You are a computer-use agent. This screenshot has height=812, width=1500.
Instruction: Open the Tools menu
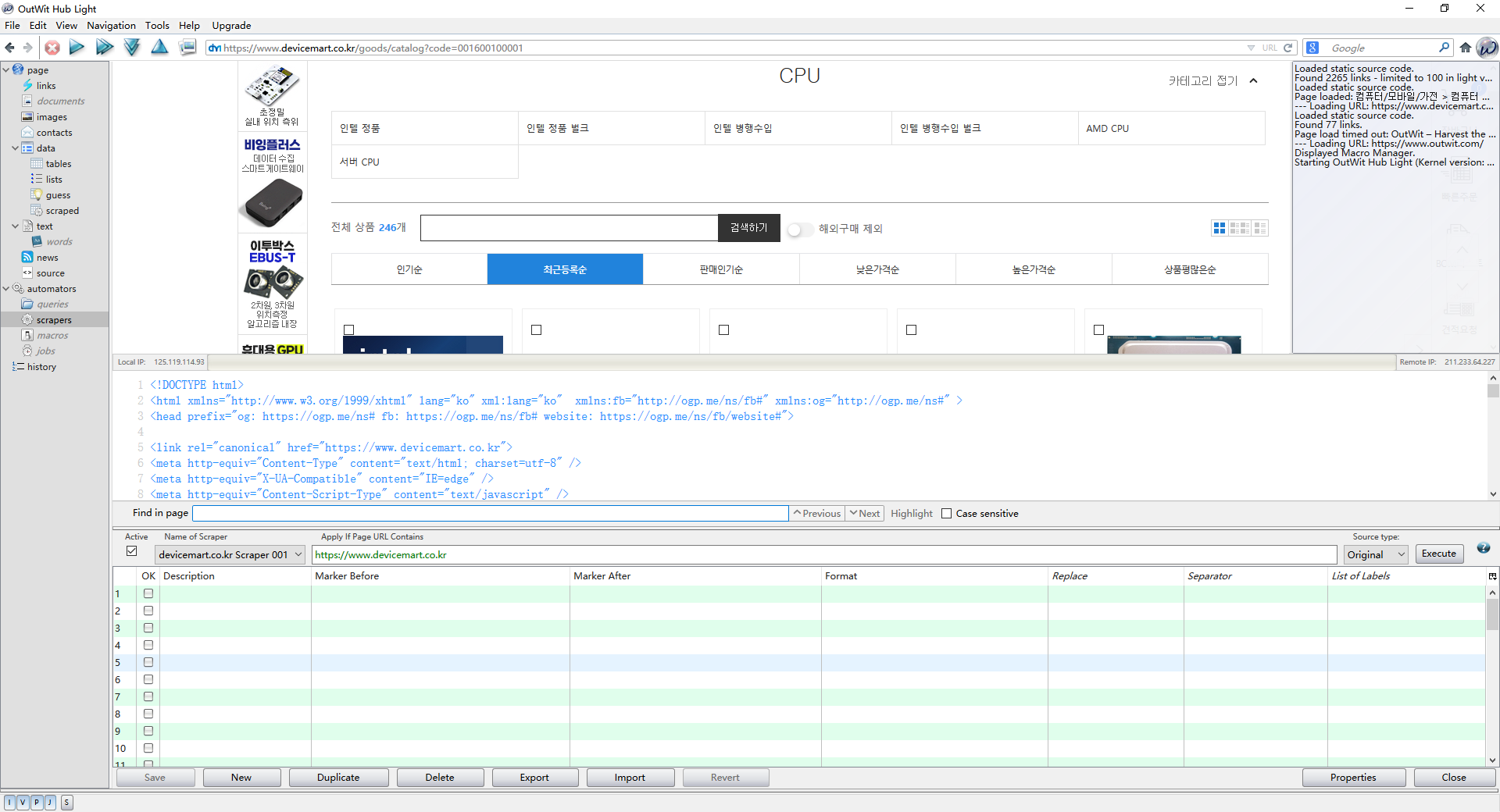157,25
